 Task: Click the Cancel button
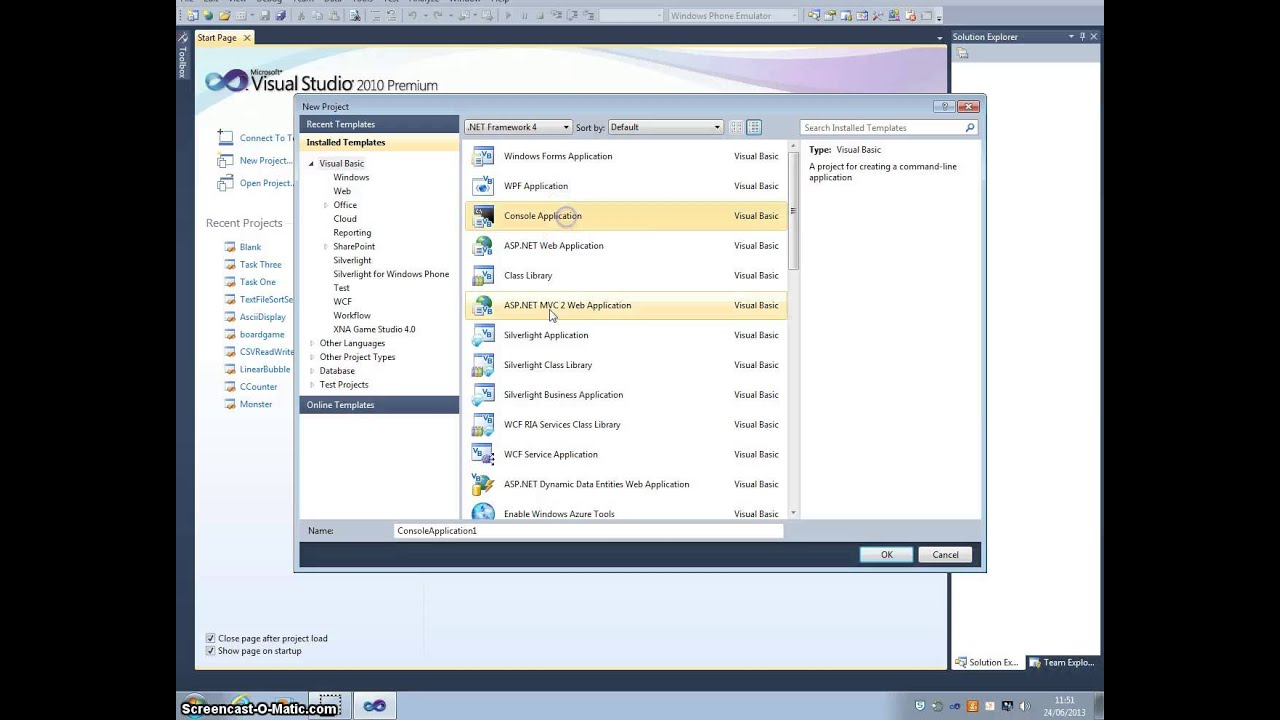945,555
